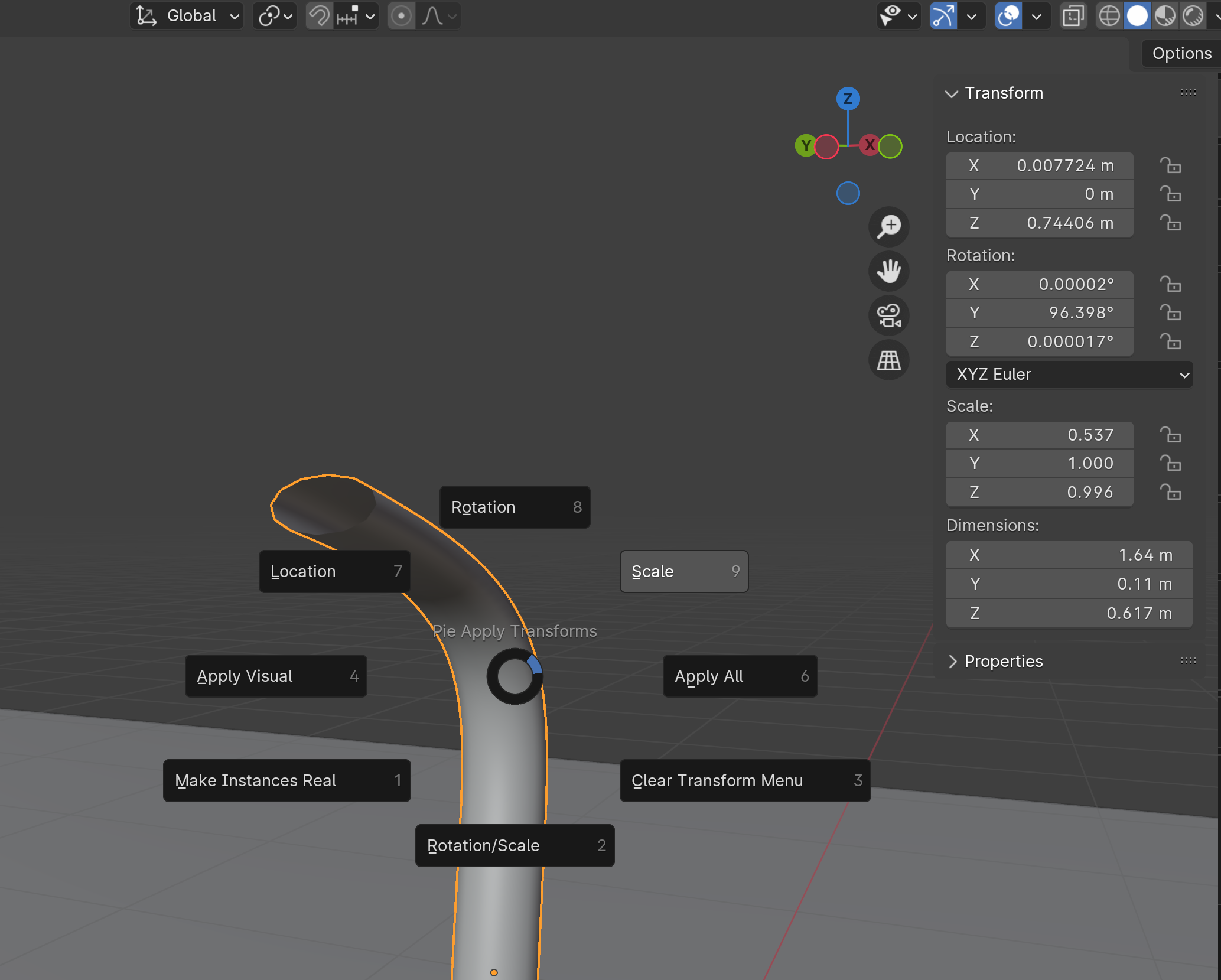Click the pan view hand icon

[888, 271]
